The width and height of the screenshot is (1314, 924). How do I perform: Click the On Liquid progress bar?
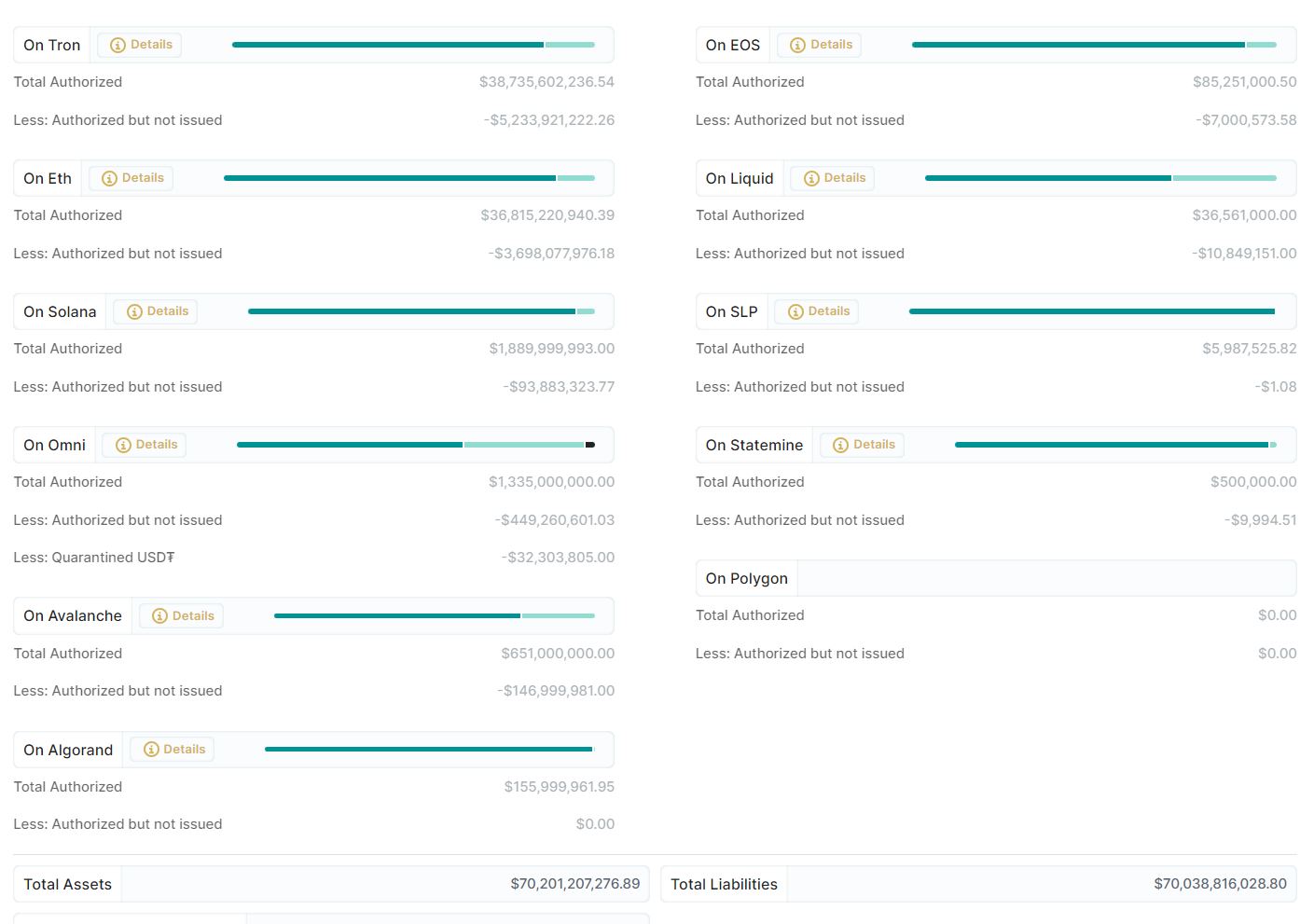point(1100,178)
